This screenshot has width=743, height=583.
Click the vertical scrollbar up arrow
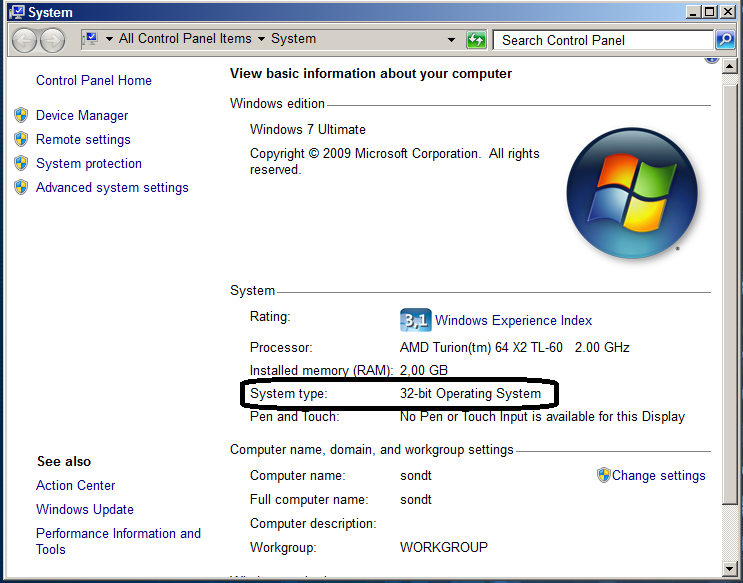click(729, 66)
